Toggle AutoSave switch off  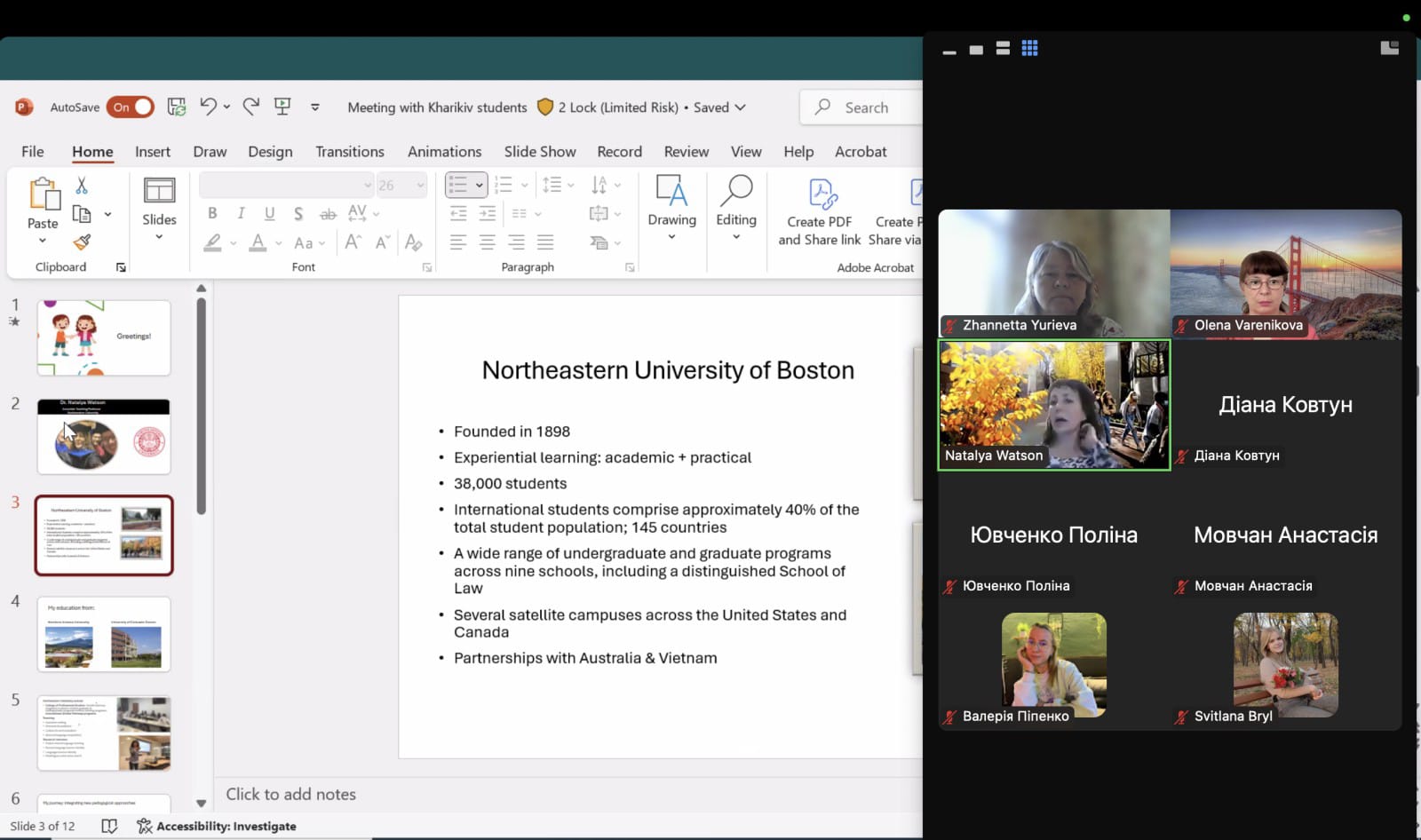[x=131, y=107]
